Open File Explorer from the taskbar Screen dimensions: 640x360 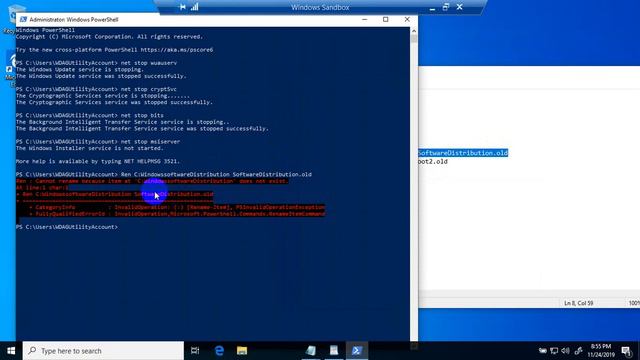[x=242, y=351]
